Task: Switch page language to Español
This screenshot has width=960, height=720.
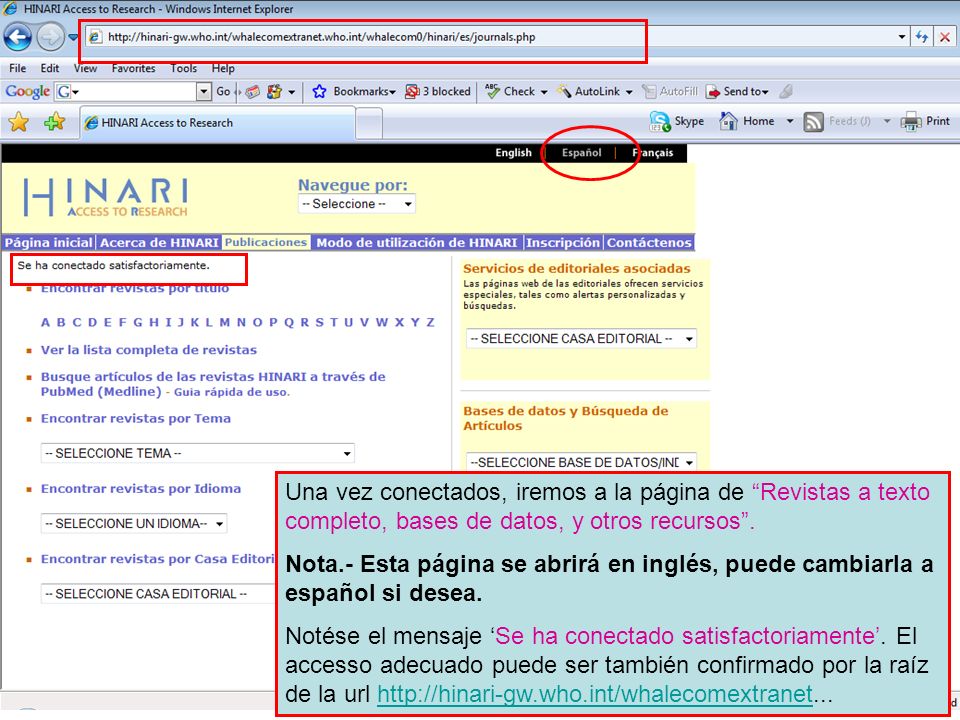Action: click(x=582, y=152)
